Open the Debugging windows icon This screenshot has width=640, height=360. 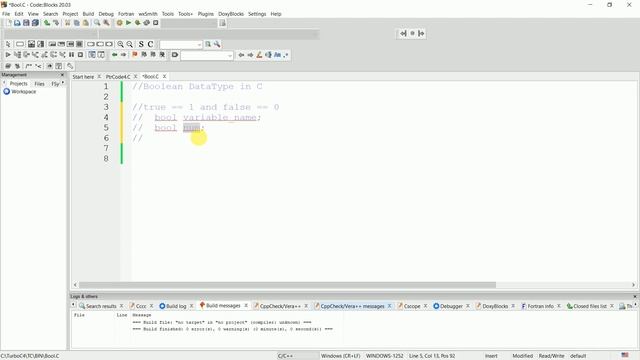click(x=92, y=55)
